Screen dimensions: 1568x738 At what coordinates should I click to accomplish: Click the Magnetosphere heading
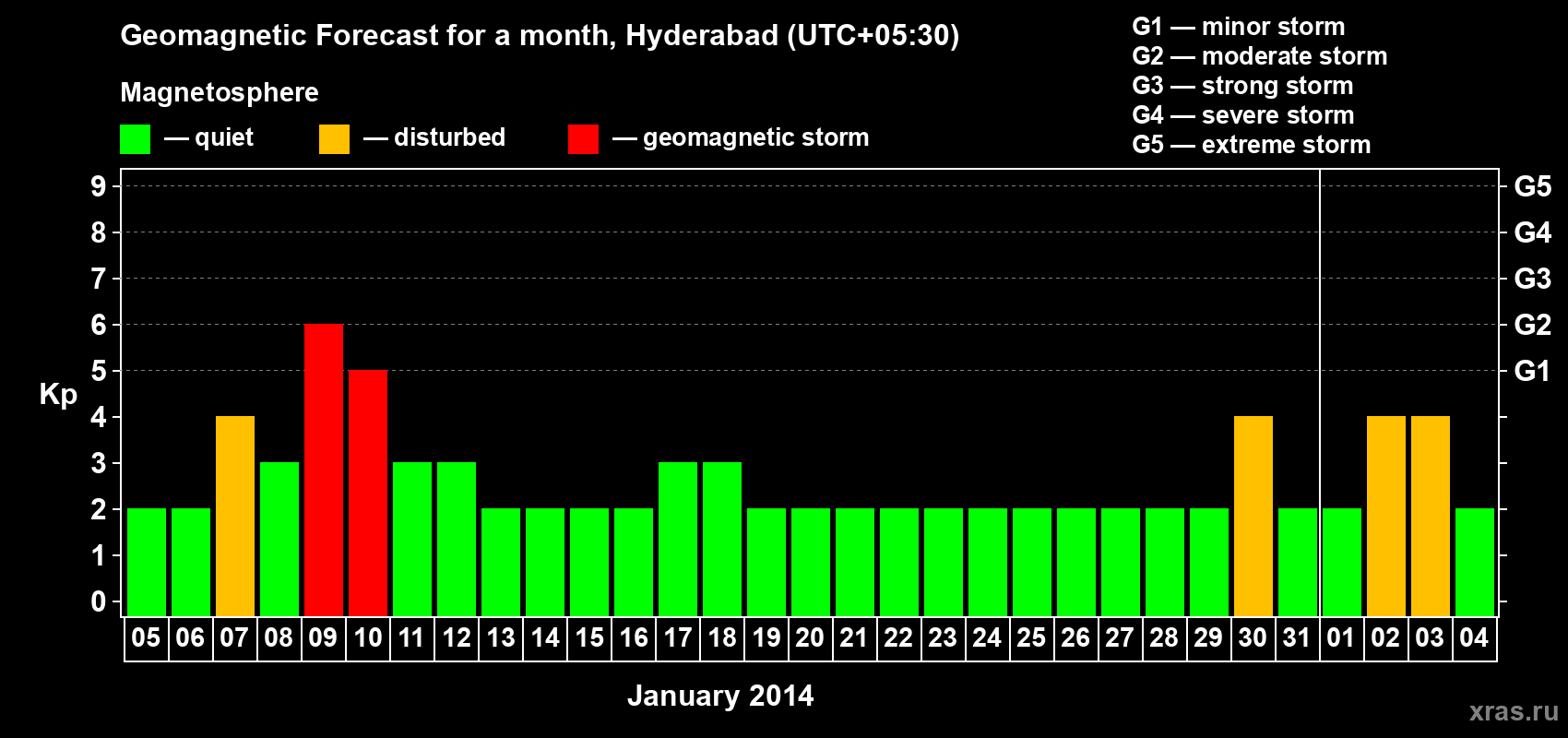(x=220, y=92)
